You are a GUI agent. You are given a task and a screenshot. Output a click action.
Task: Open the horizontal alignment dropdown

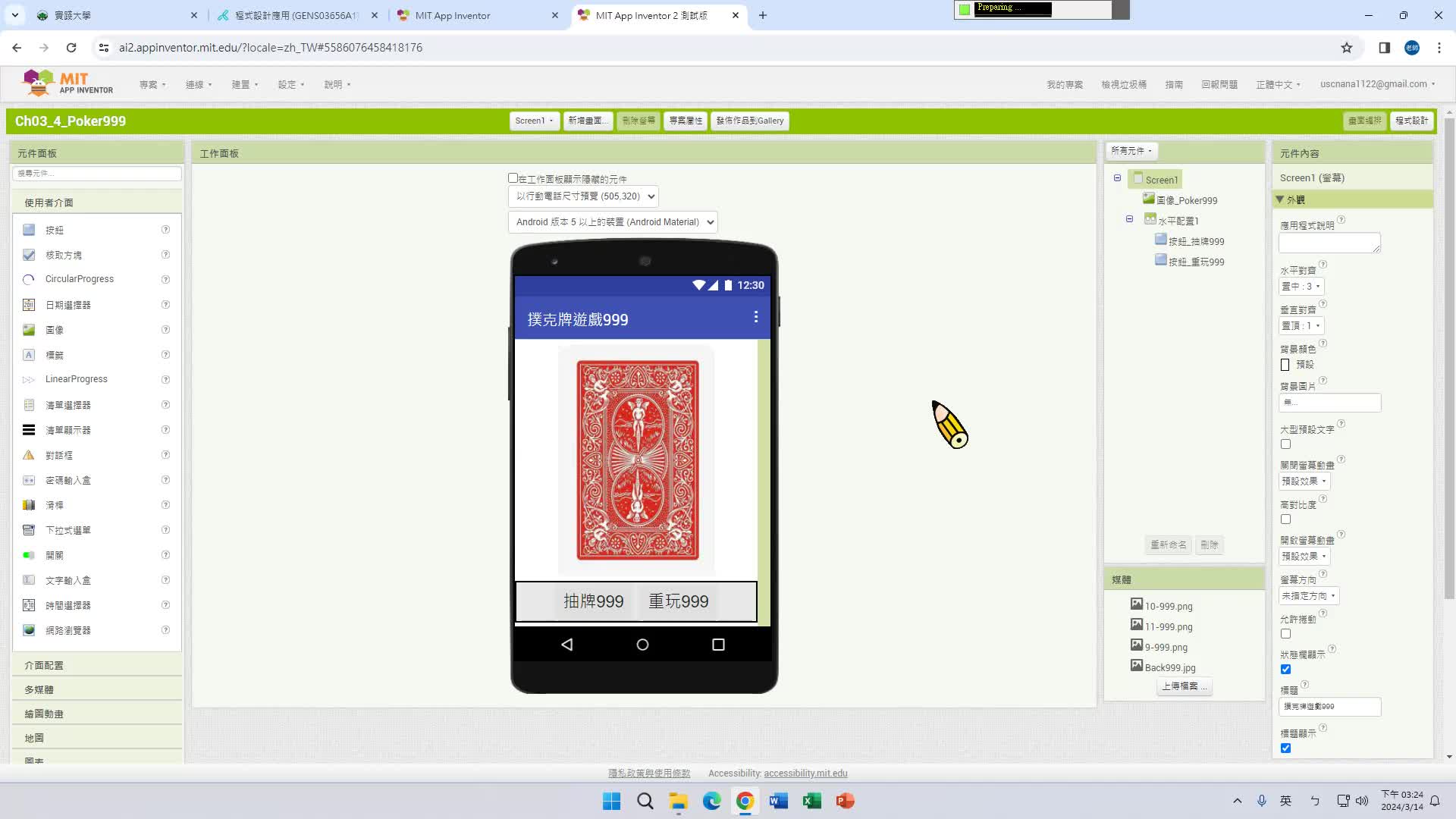pos(1301,287)
